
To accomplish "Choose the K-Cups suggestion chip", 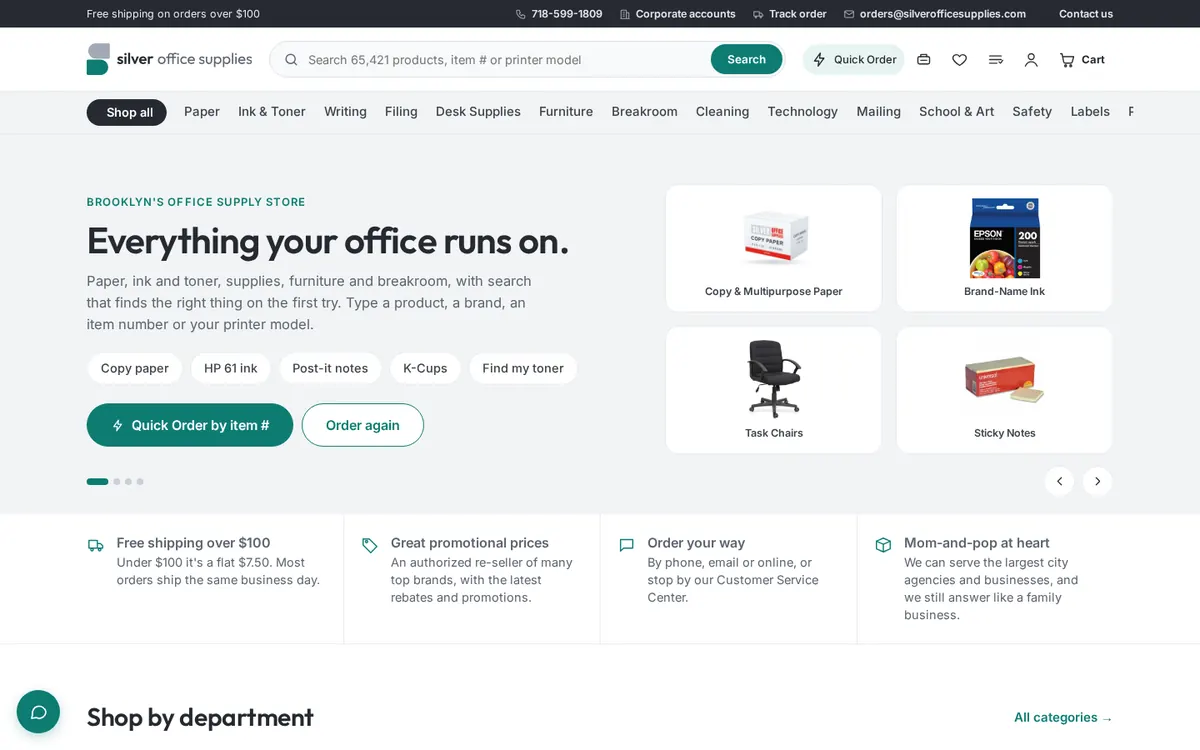I will click(x=425, y=369).
